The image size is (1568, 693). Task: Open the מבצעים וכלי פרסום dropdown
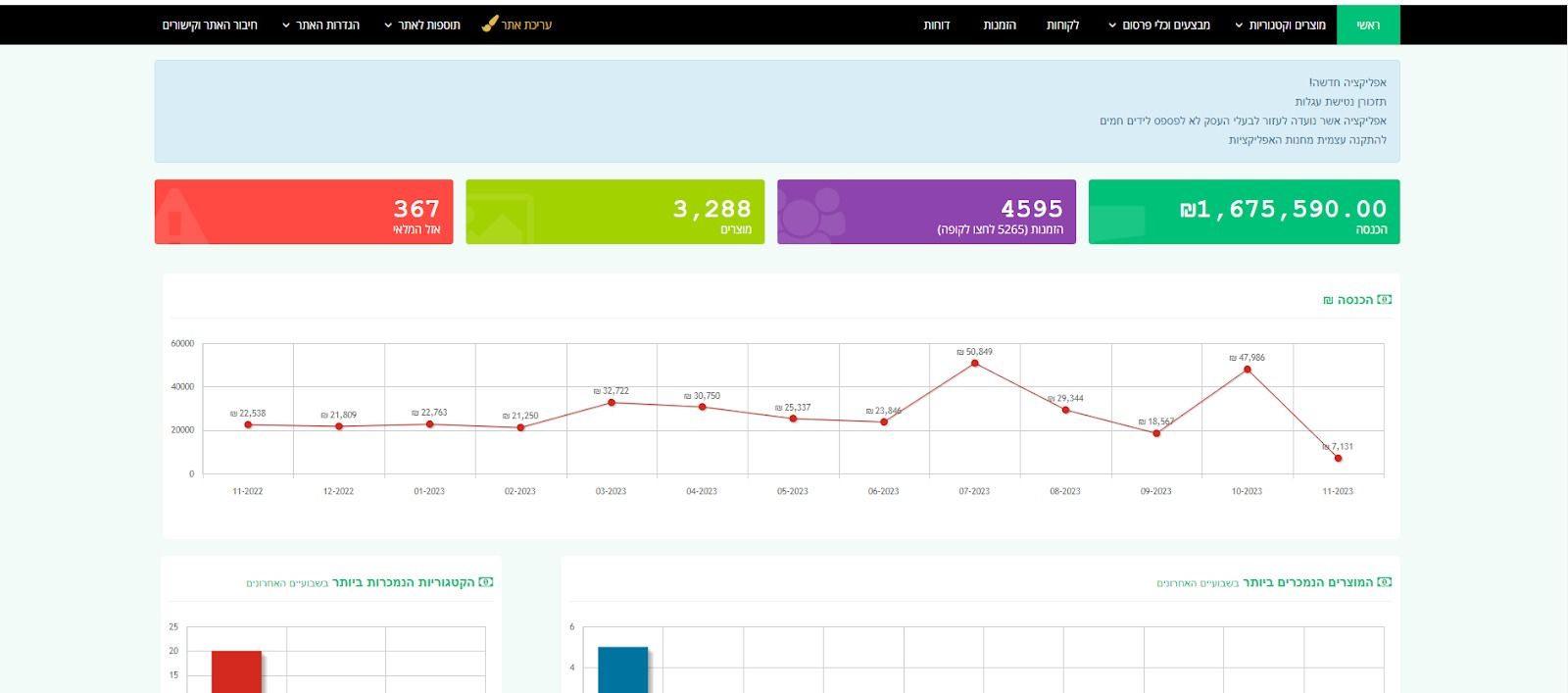pos(1159,25)
